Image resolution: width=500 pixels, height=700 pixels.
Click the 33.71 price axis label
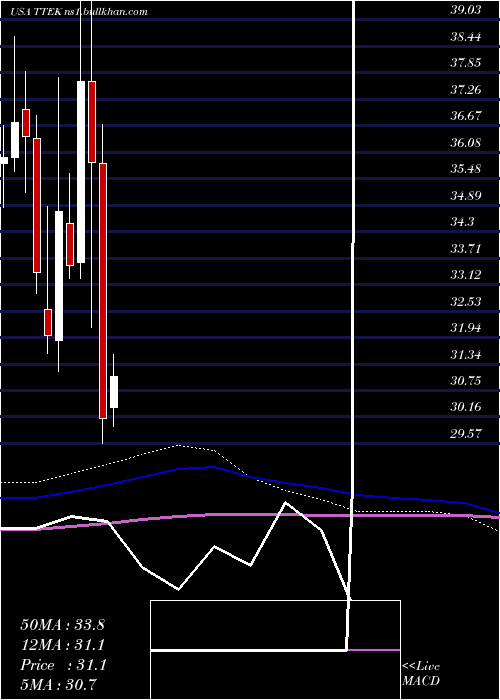pos(466,248)
